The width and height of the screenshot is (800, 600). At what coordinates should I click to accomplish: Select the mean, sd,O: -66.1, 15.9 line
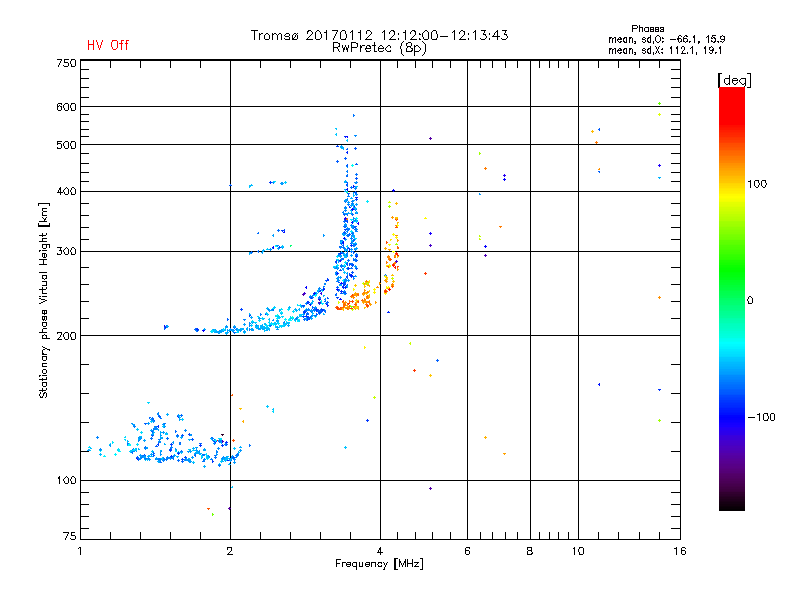[666, 39]
